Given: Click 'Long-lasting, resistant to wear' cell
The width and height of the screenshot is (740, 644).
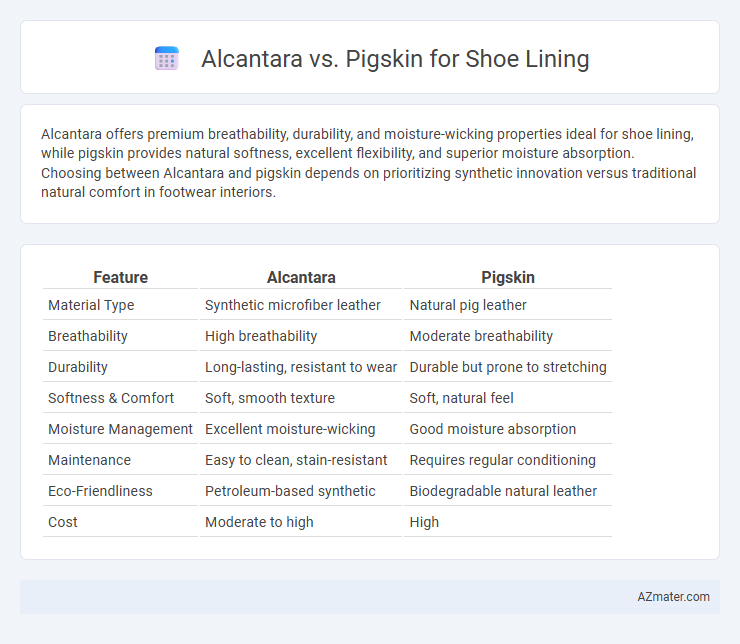Looking at the screenshot, I should (x=301, y=367).
